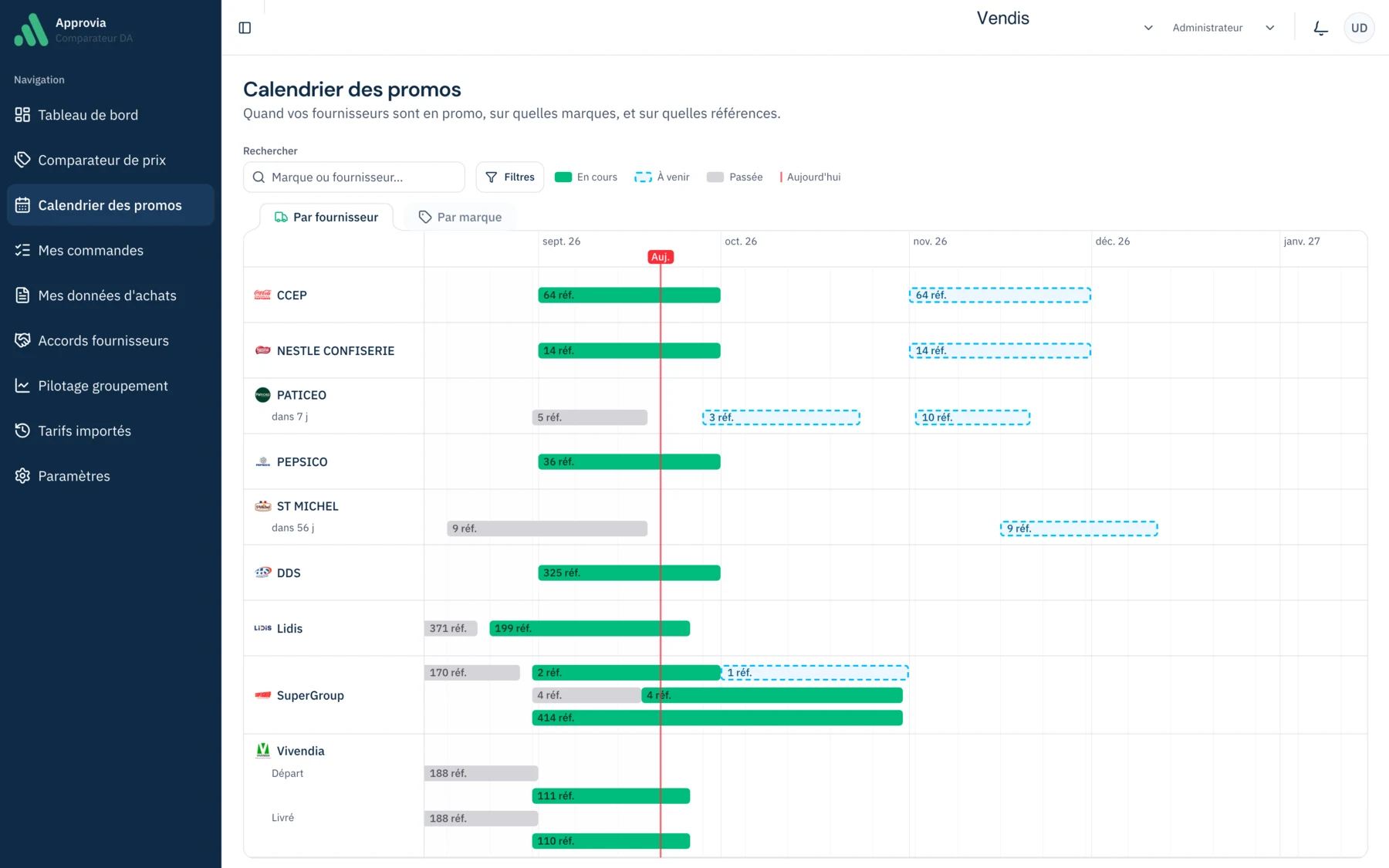Click the search magnifier icon
The height and width of the screenshot is (868, 1389).
[x=259, y=177]
